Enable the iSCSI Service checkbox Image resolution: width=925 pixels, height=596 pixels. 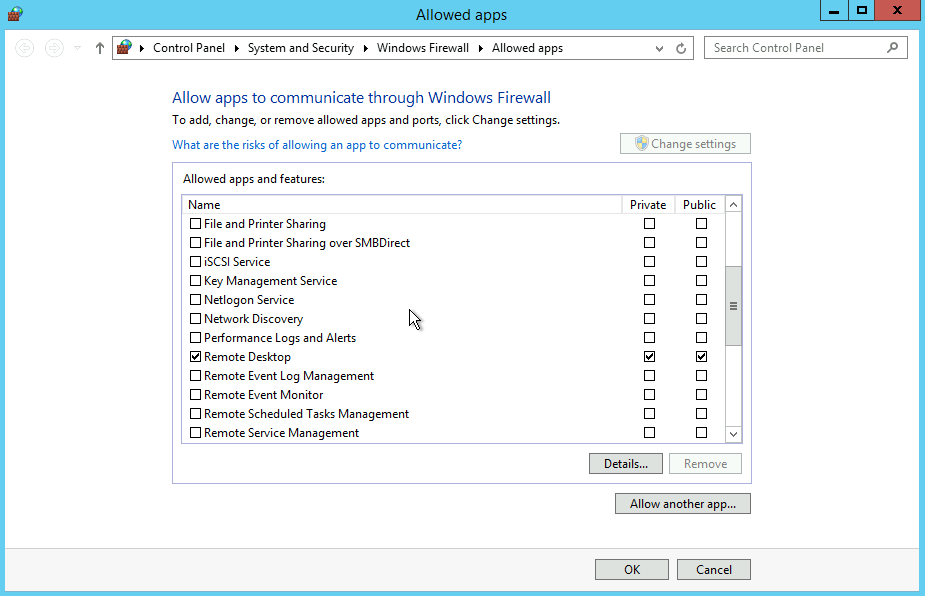pyautogui.click(x=195, y=261)
